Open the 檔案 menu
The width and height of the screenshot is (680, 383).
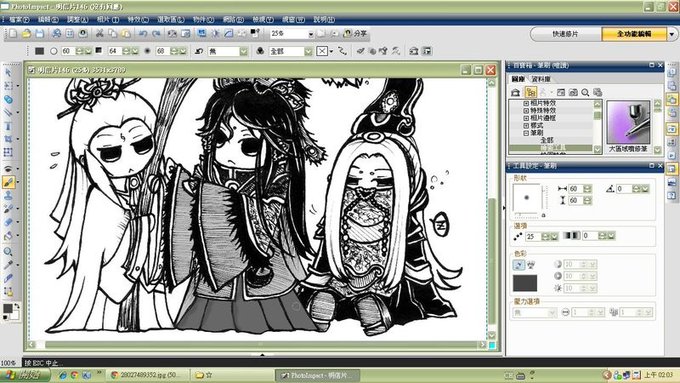pyautogui.click(x=19, y=20)
